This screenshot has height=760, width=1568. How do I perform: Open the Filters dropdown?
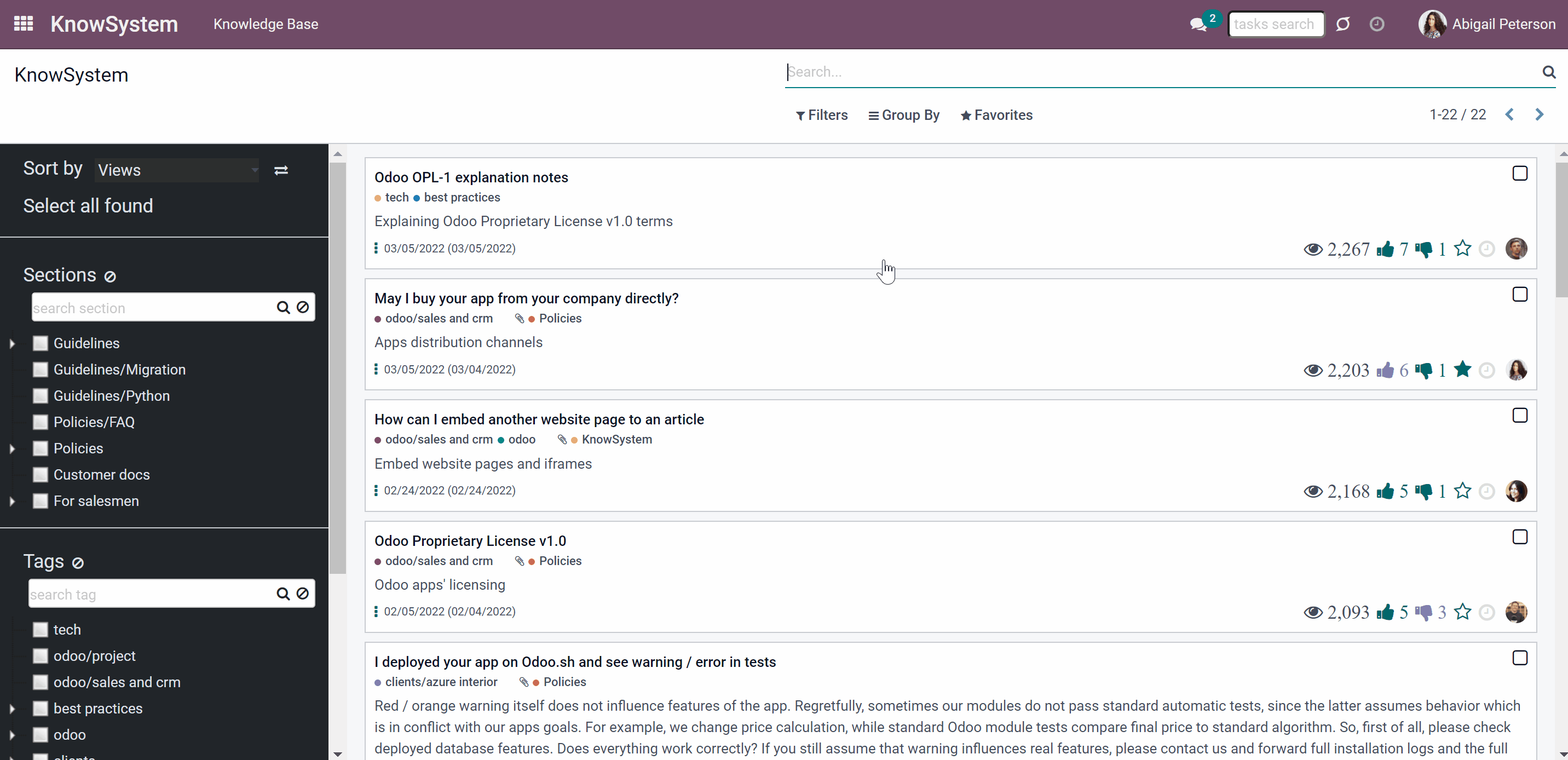(x=822, y=115)
